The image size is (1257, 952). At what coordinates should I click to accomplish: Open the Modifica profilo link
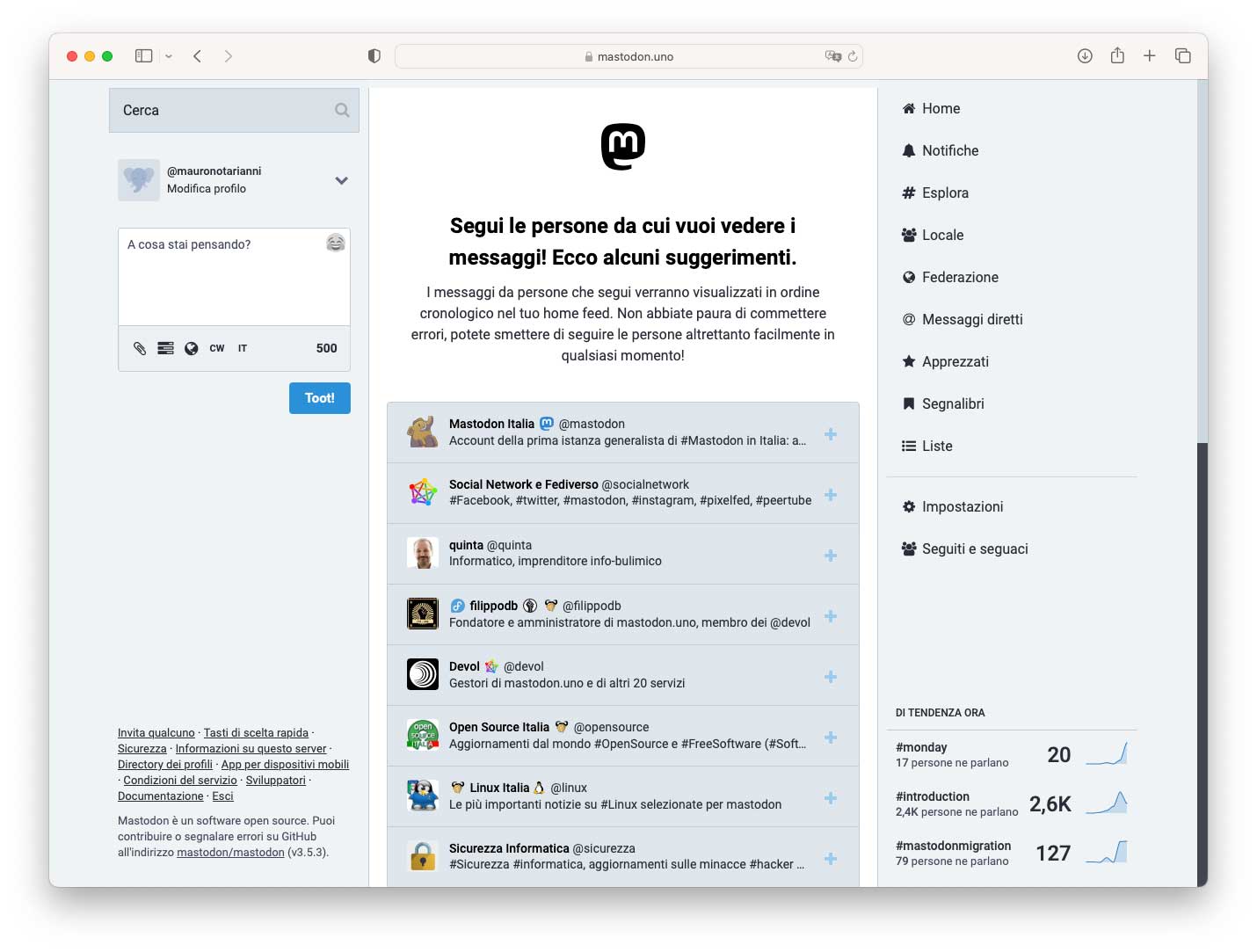click(x=207, y=188)
